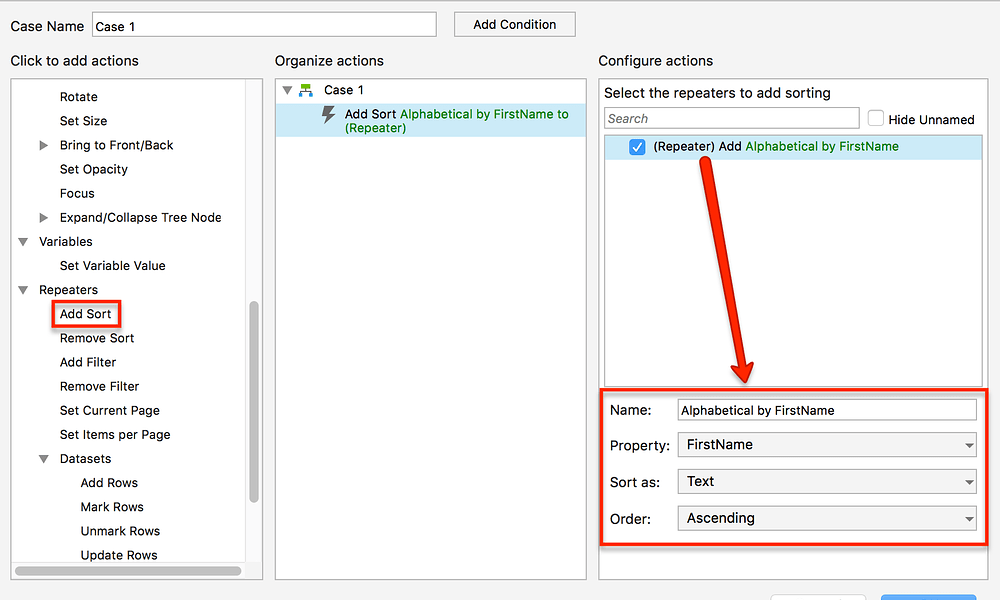Expand the Expand/Collapse Tree Node item
Screen dimensions: 1000x600
44,217
